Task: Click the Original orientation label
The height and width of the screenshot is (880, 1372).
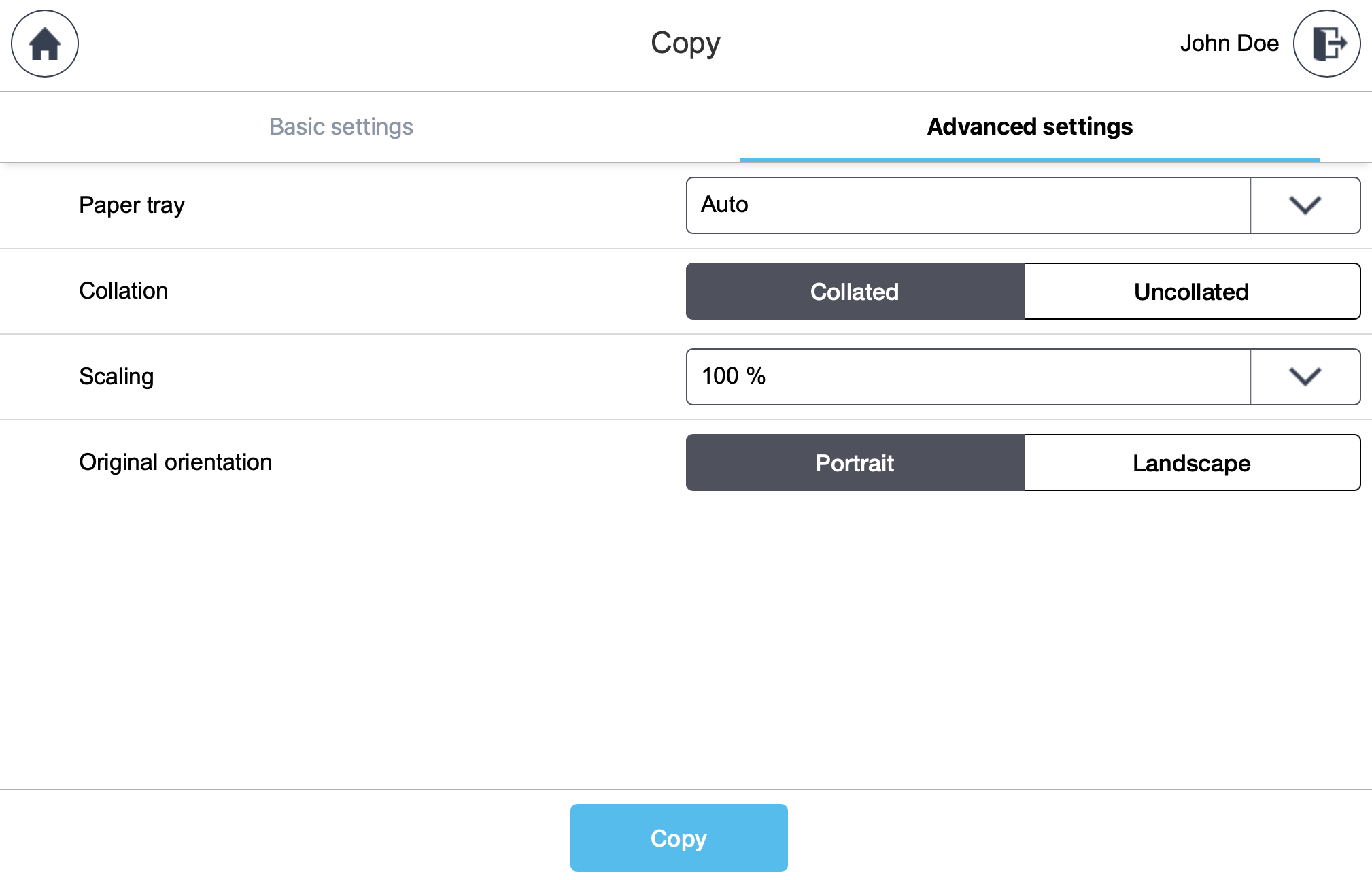Action: click(175, 462)
